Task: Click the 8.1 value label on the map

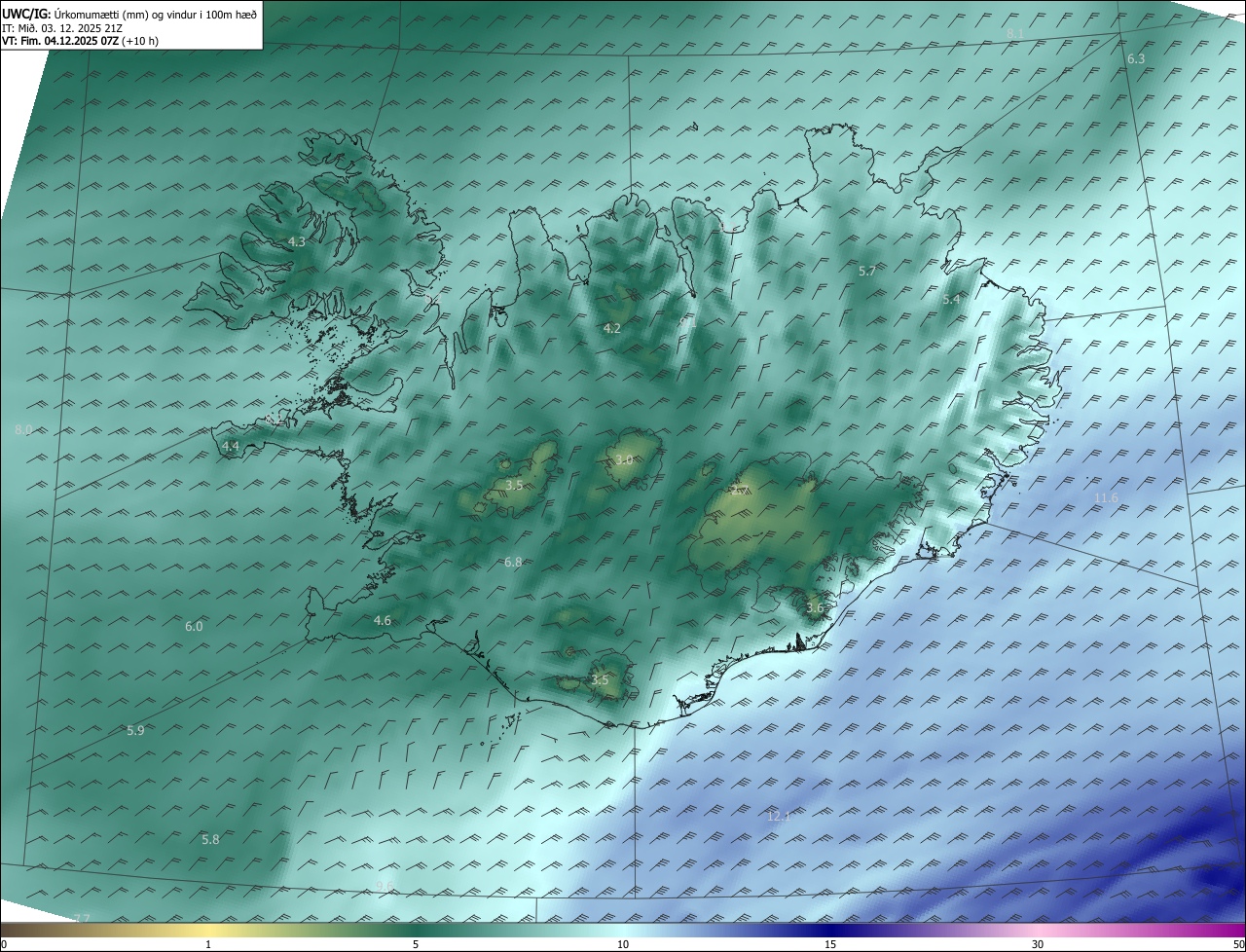Action: pos(1015,34)
